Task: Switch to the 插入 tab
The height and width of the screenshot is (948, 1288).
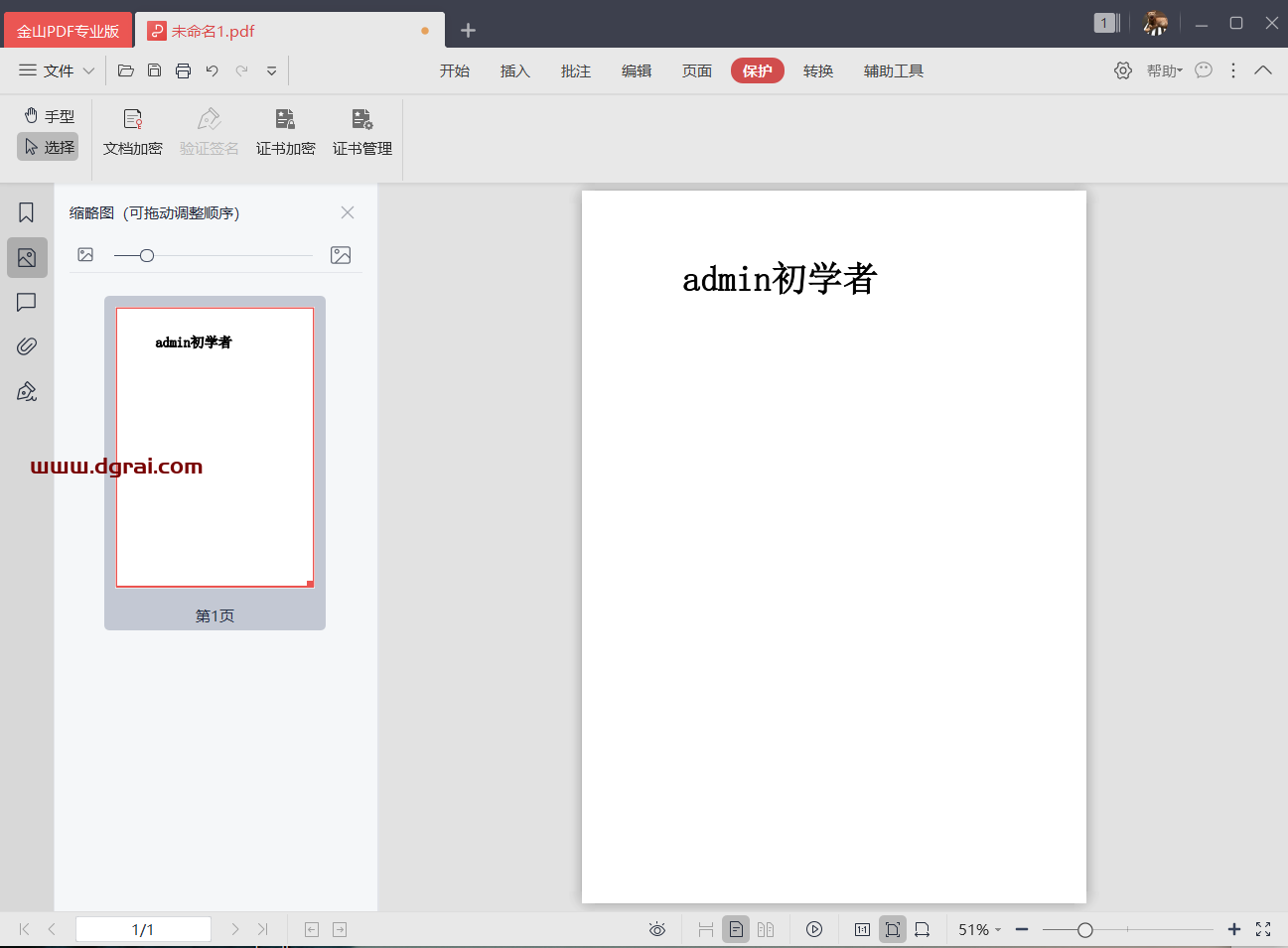Action: [515, 70]
